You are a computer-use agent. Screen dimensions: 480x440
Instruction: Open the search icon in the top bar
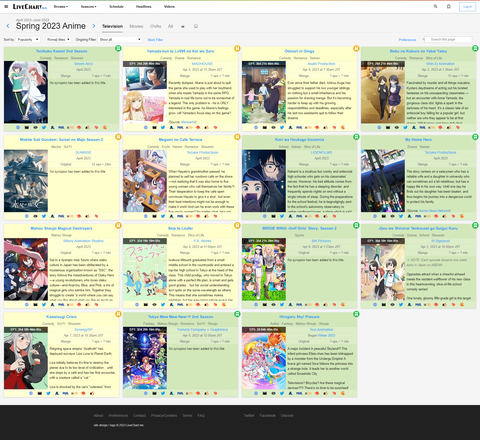pyautogui.click(x=435, y=6)
